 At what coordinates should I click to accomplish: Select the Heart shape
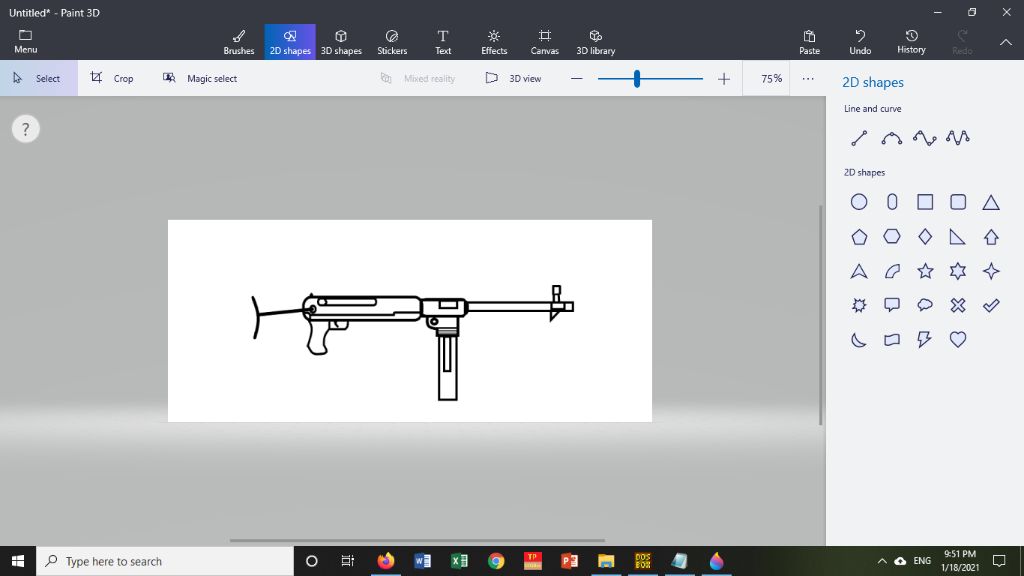coord(958,340)
